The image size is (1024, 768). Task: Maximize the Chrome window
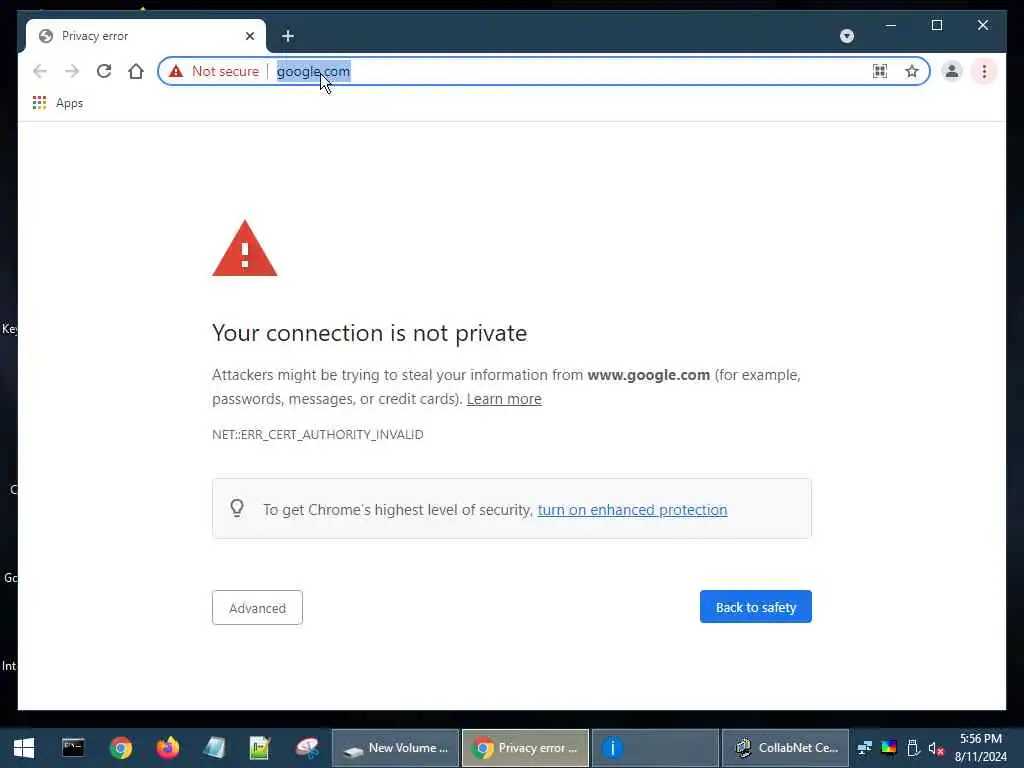click(936, 25)
